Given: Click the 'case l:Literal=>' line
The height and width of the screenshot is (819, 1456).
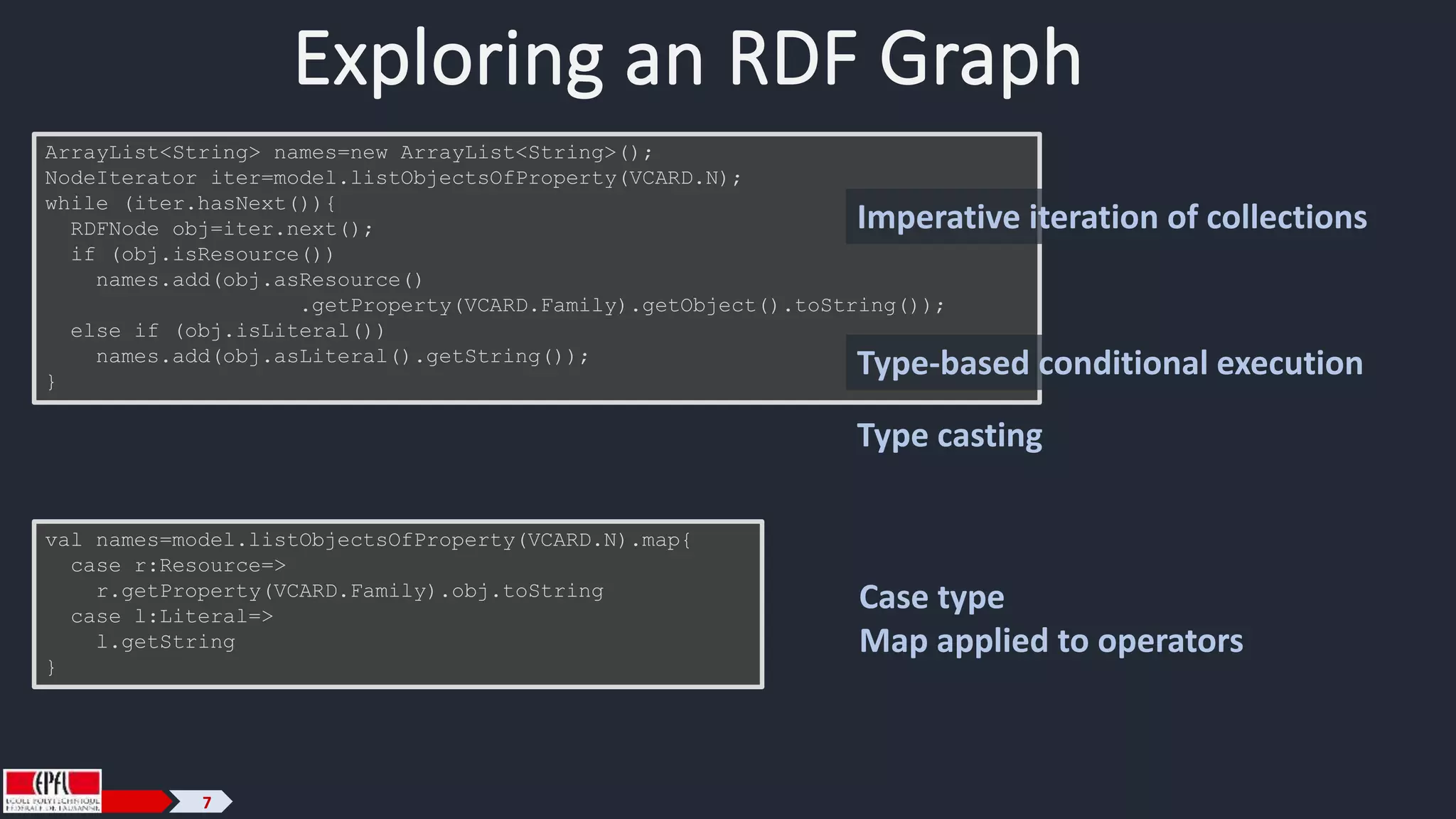Looking at the screenshot, I should coord(171,617).
